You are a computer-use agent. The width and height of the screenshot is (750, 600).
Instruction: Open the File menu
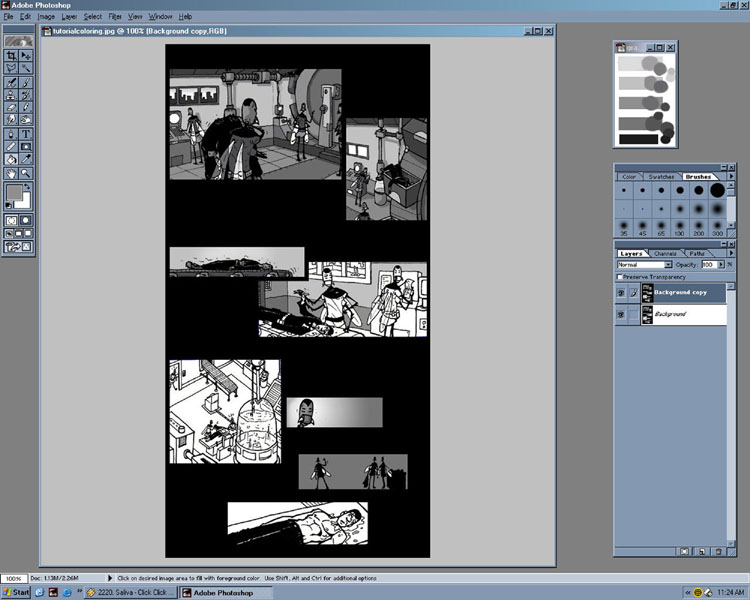click(x=8, y=16)
